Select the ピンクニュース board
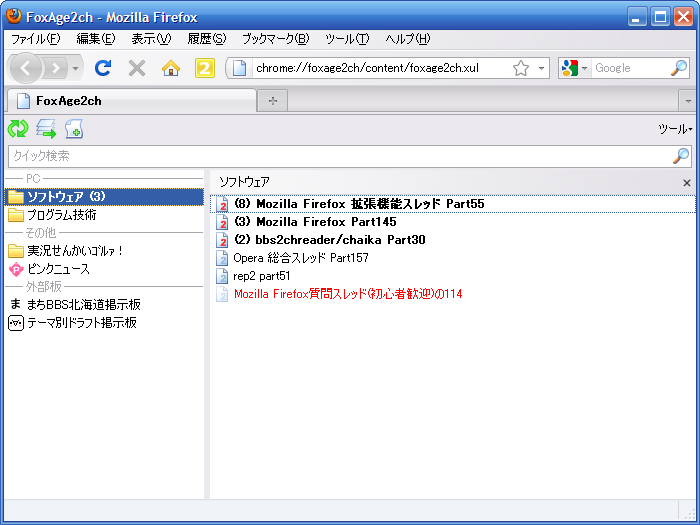This screenshot has height=525, width=700. 104,269
